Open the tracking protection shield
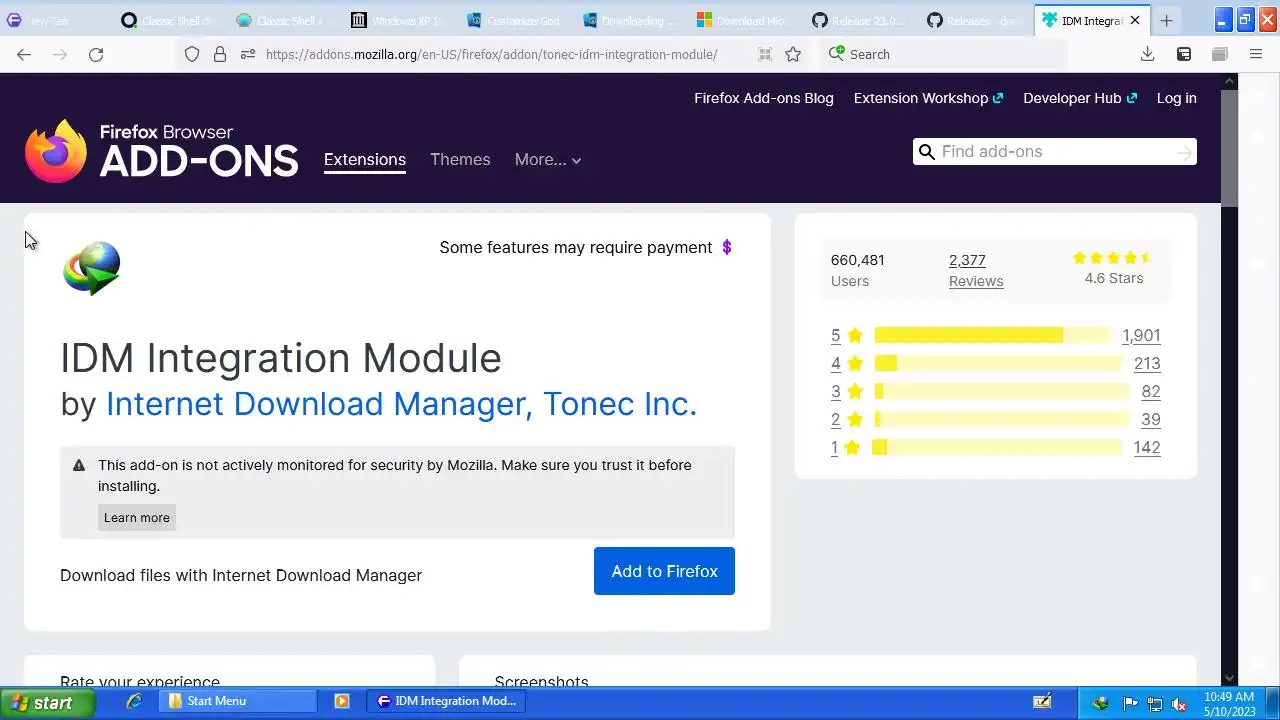The height and width of the screenshot is (720, 1280). [192, 55]
